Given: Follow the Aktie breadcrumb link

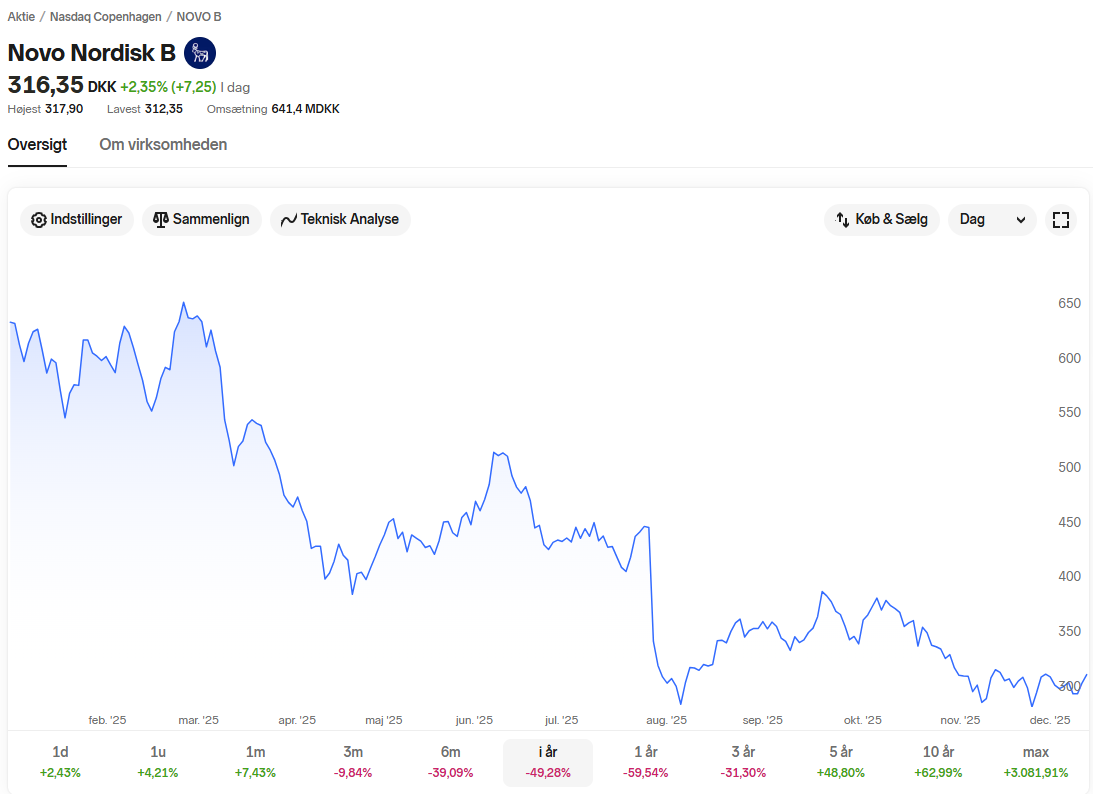Looking at the screenshot, I should 21,17.
